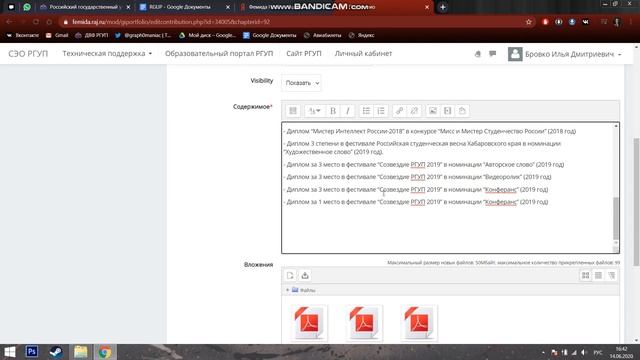The image size is (640, 360).
Task: Open the Вконтакте bookmark
Action: (x=23, y=35)
